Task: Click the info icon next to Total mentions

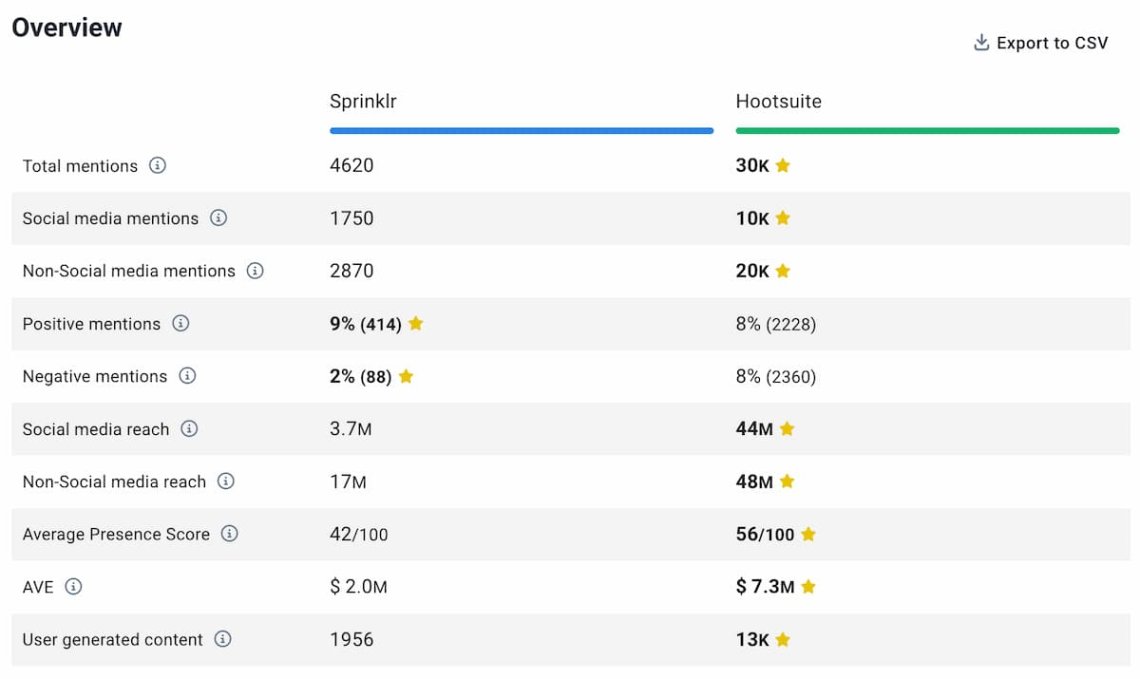Action: [157, 166]
